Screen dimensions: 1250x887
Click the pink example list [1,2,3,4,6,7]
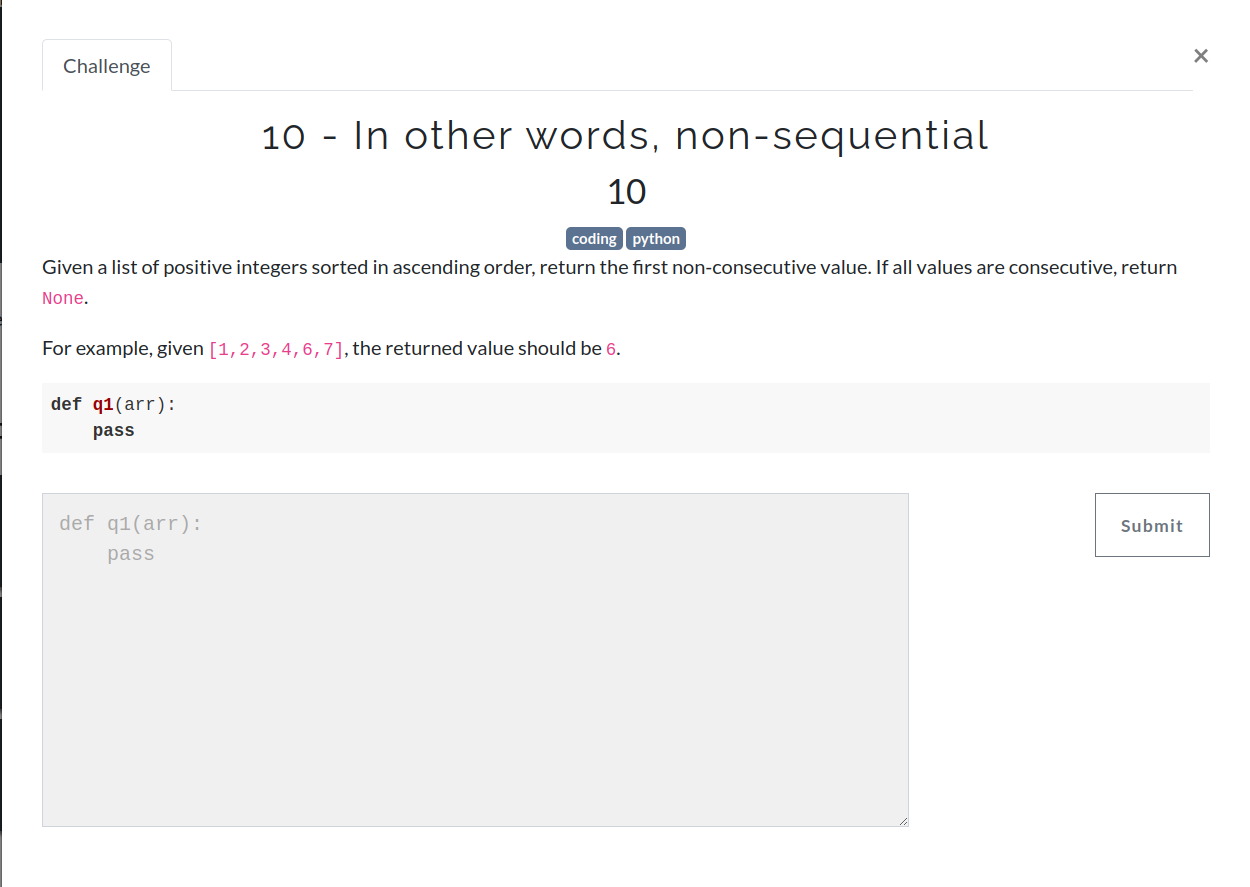click(276, 348)
